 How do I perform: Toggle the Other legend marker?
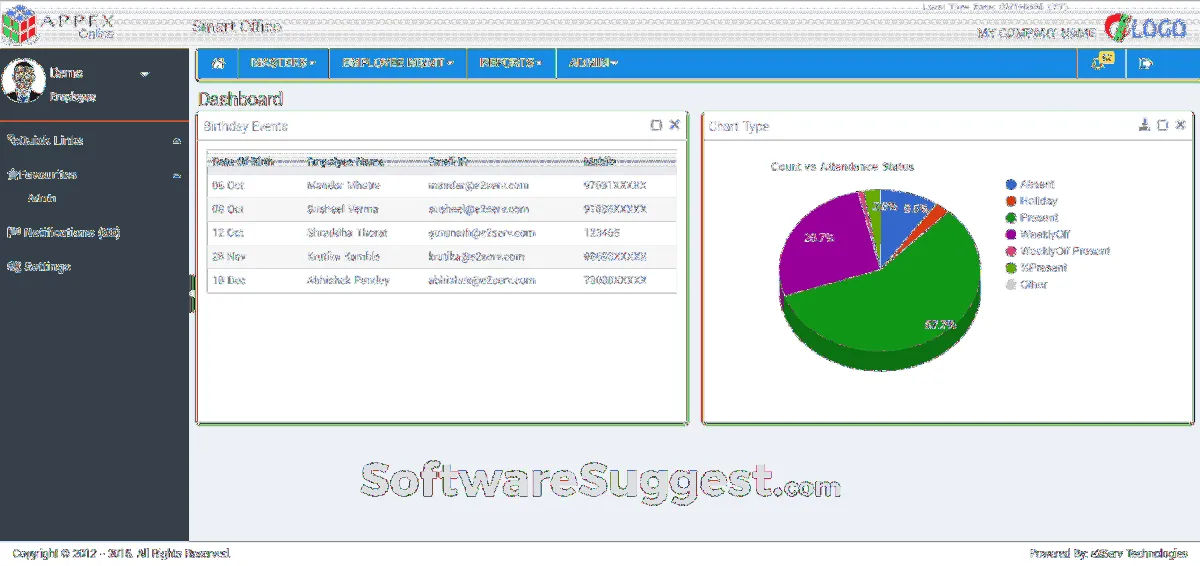pyautogui.click(x=1011, y=285)
